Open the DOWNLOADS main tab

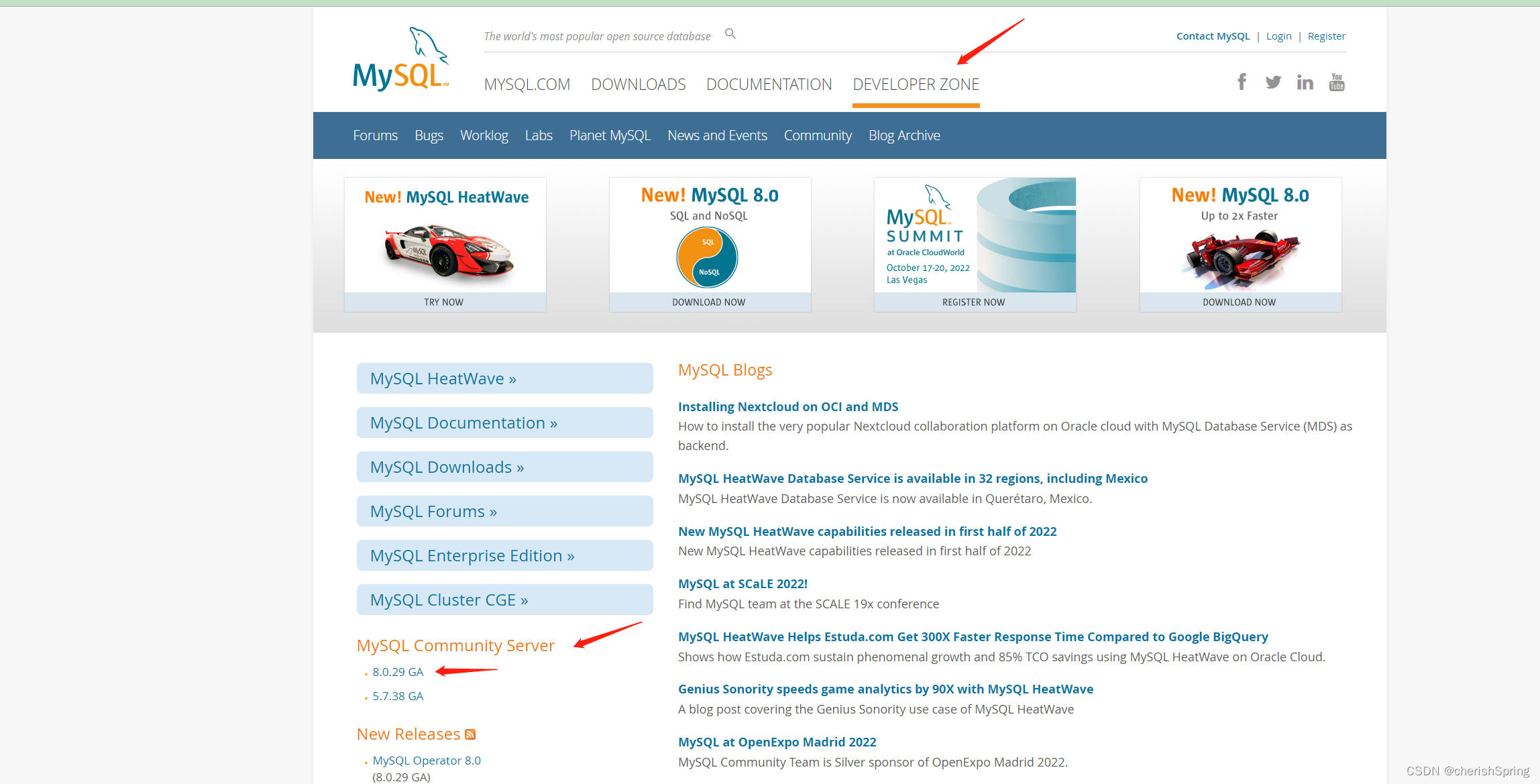tap(639, 85)
